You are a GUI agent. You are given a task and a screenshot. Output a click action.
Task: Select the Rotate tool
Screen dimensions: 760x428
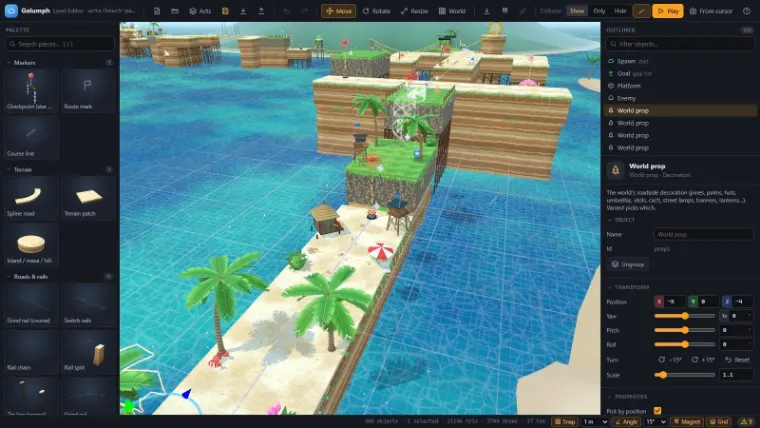[376, 11]
